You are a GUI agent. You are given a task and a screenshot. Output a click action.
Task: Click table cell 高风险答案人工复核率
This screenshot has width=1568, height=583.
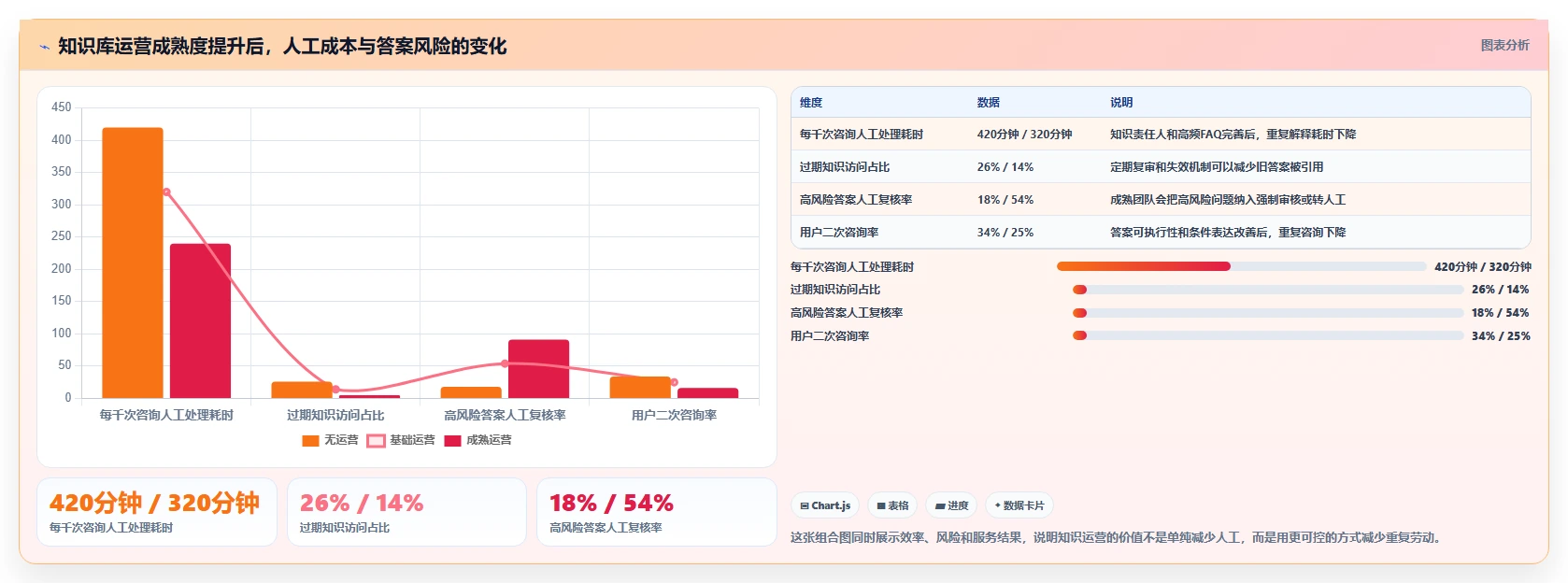[x=856, y=200]
